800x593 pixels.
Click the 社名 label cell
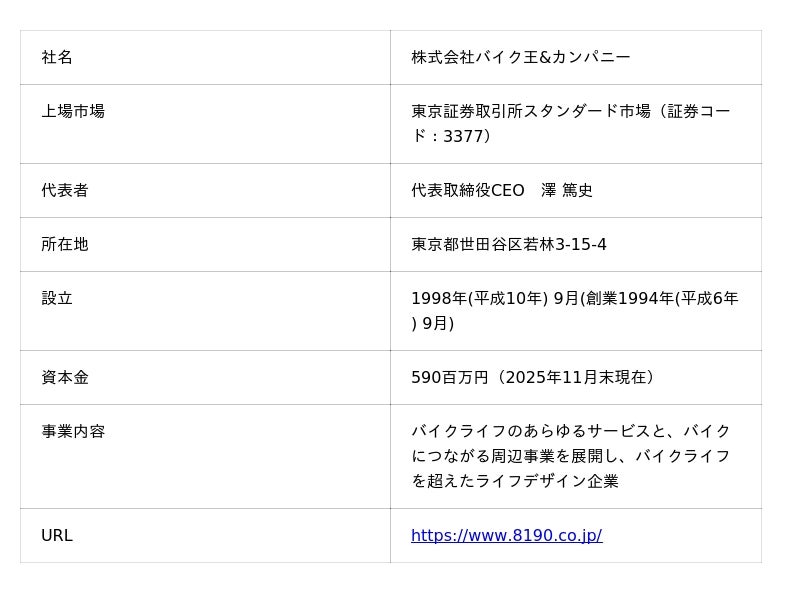57,57
